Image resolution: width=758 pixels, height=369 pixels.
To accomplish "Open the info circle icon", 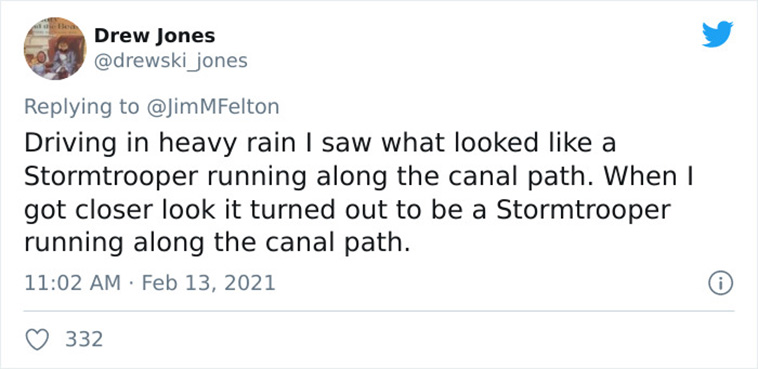I will point(720,283).
